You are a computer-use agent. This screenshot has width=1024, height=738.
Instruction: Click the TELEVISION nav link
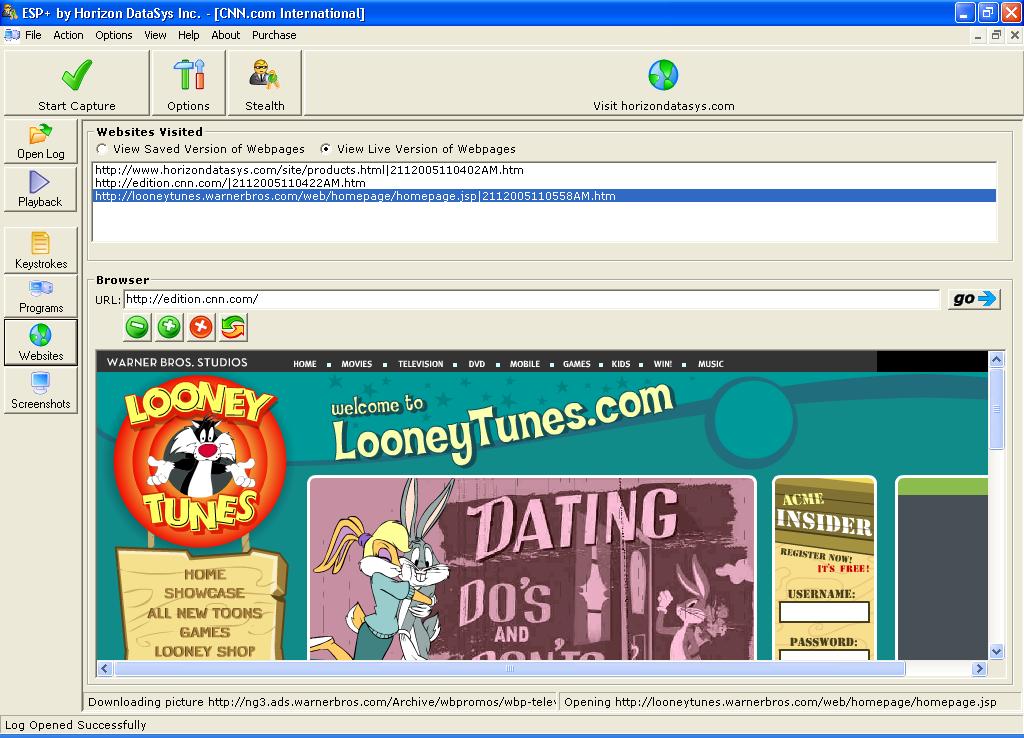421,364
